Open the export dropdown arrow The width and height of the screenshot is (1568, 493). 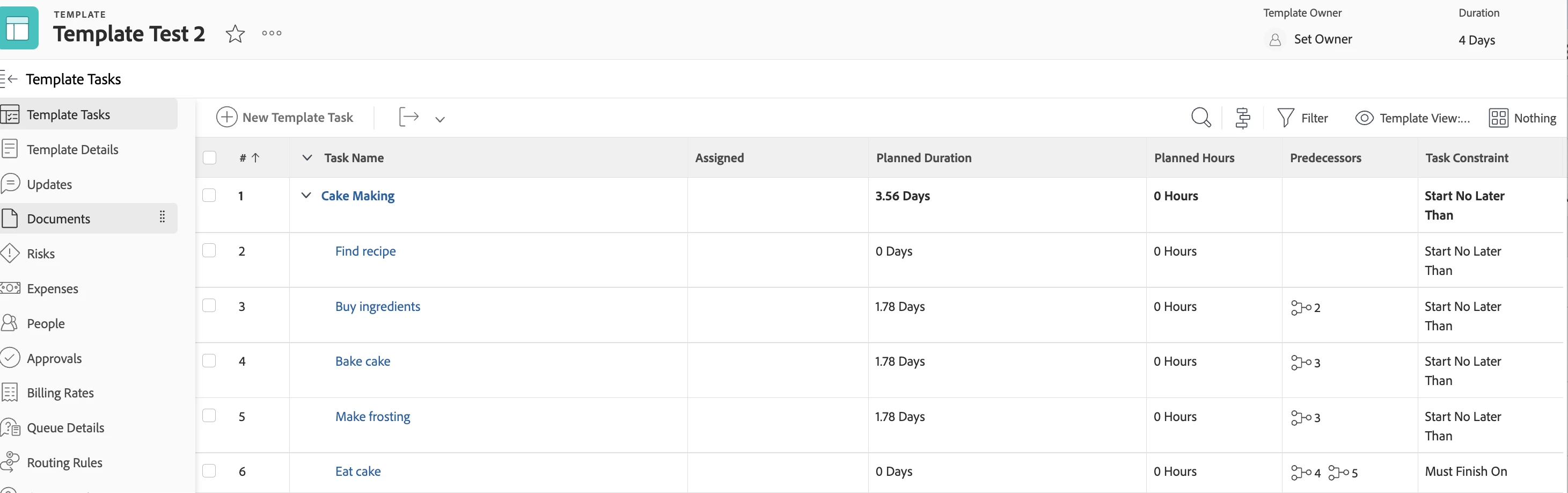440,119
